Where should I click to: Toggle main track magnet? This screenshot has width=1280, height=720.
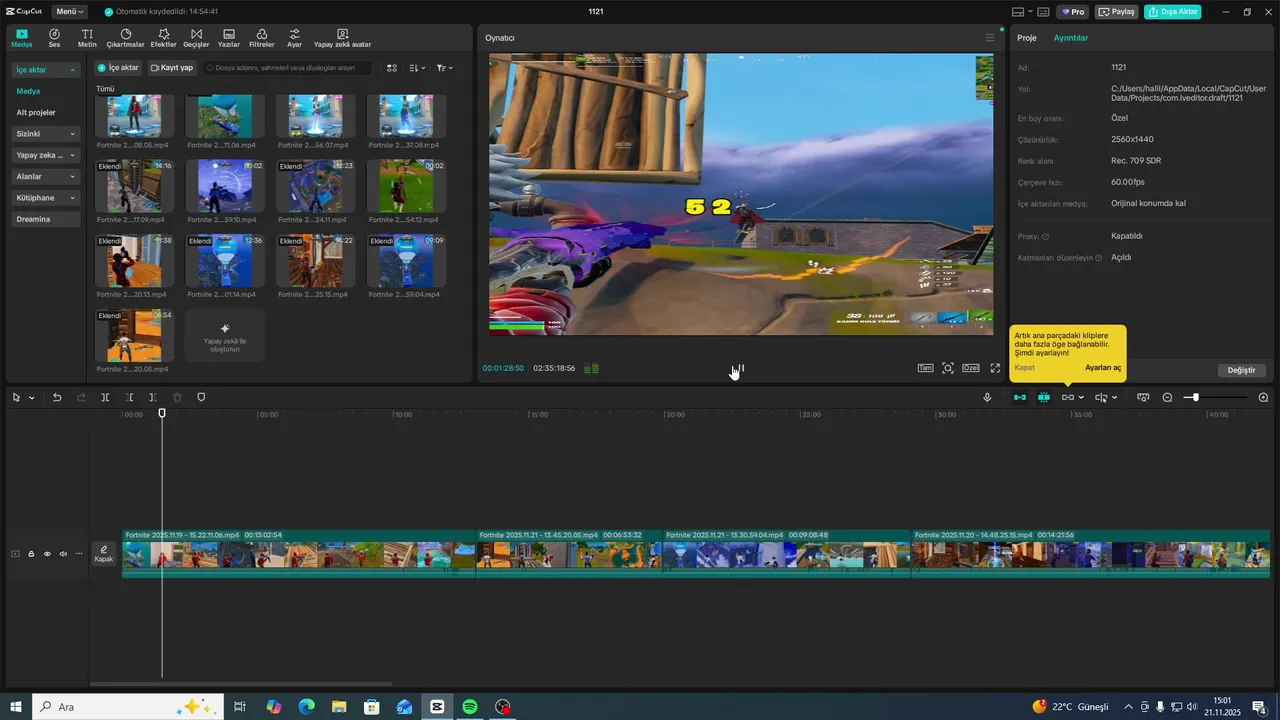coord(1019,397)
